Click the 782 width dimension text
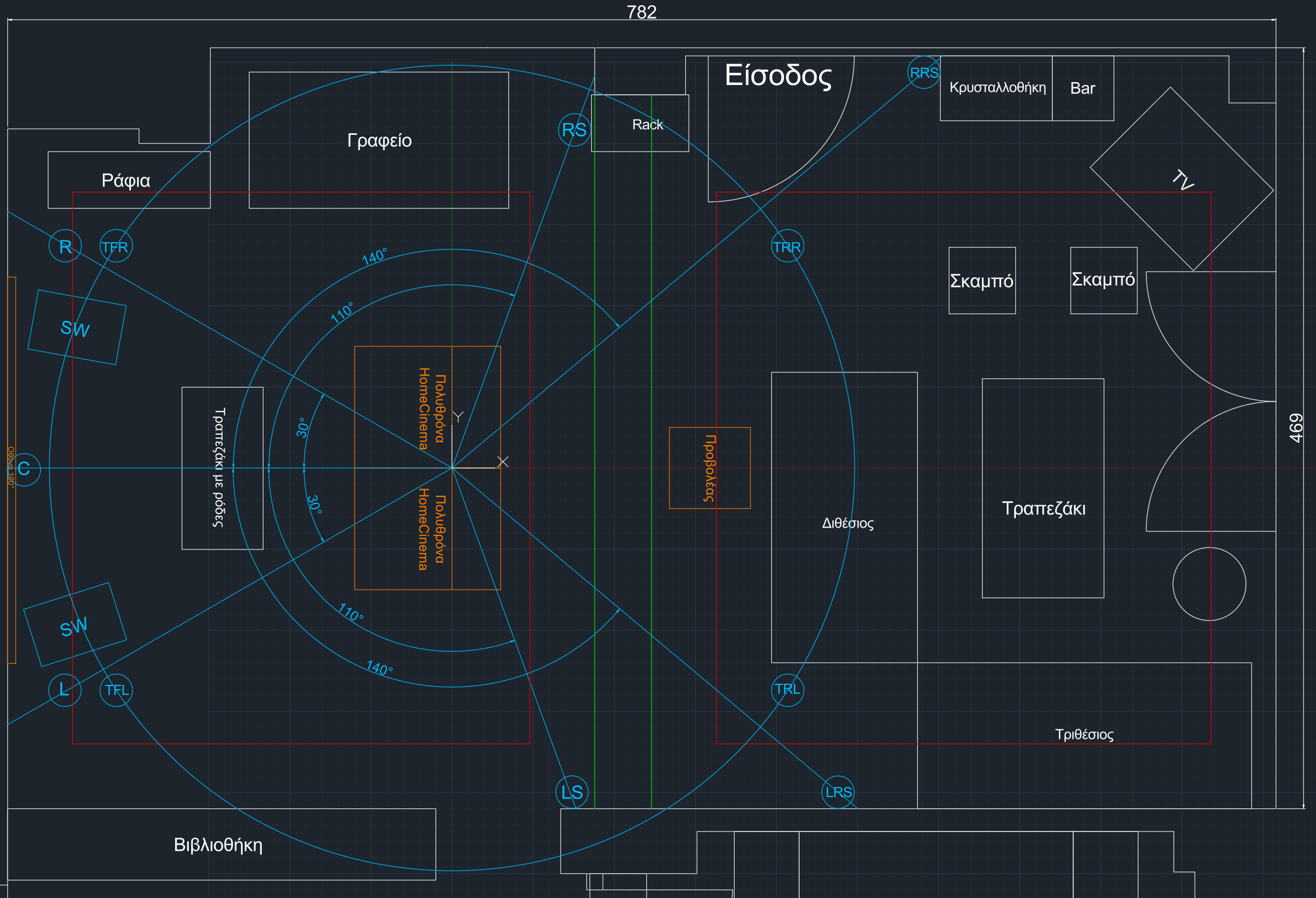The width and height of the screenshot is (1316, 898). pyautogui.click(x=641, y=12)
